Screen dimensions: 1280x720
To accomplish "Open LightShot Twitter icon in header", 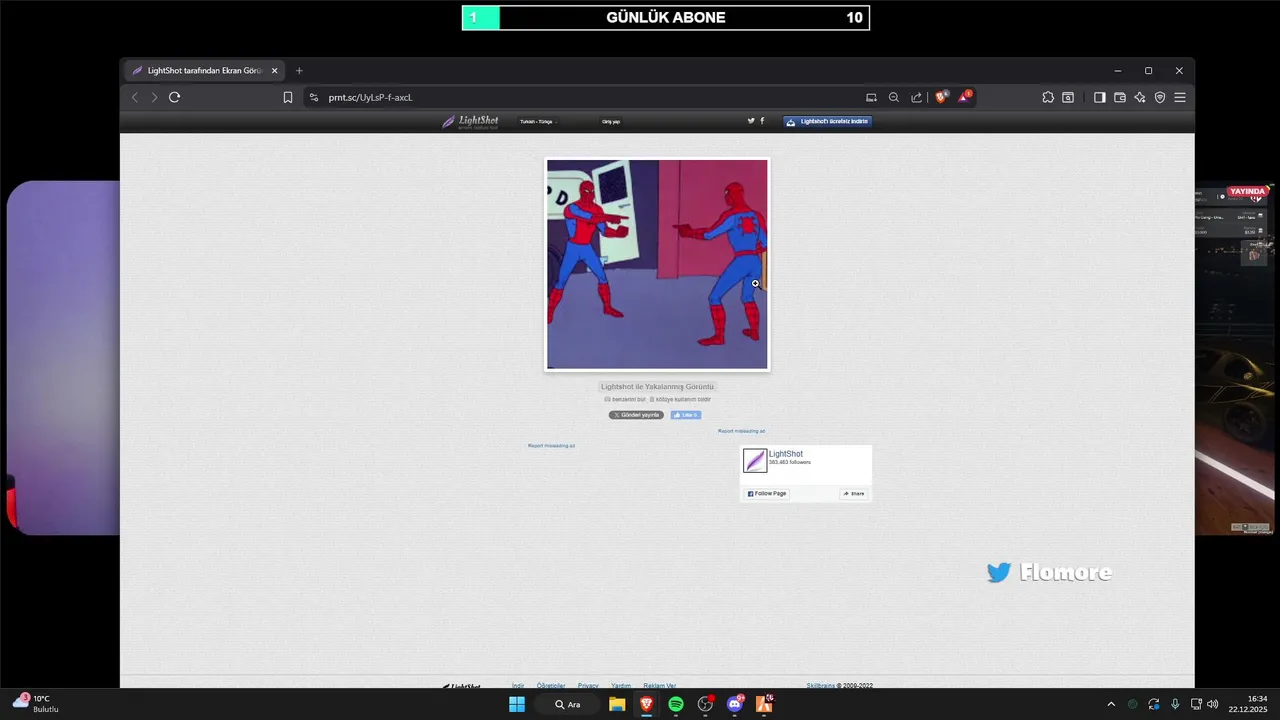I will tap(751, 121).
